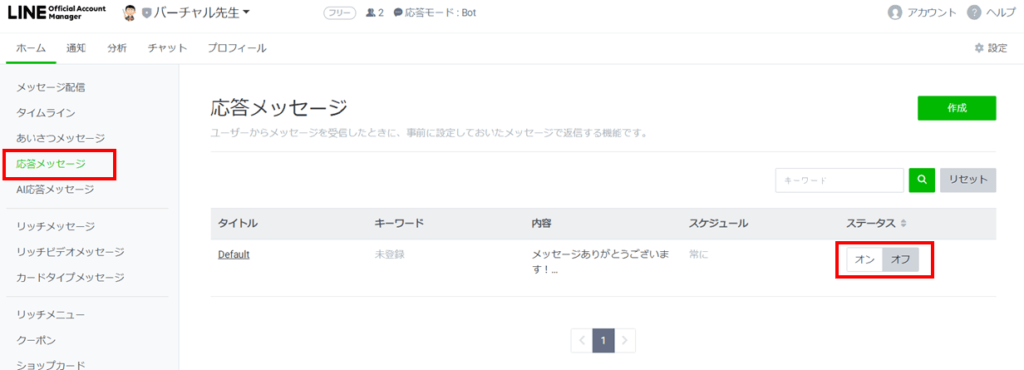The height and width of the screenshot is (370, 1024).
Task: Open the ヘルプ question mark icon
Action: 974,12
